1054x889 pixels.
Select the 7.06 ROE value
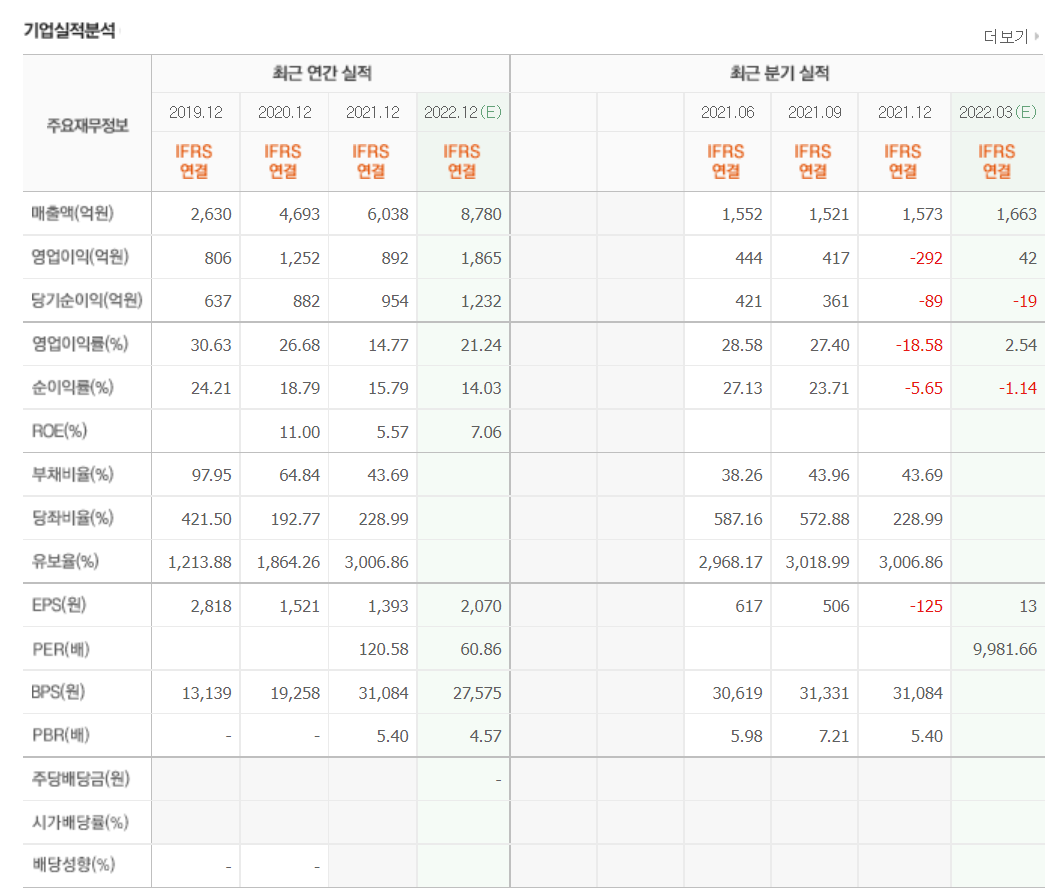486,432
